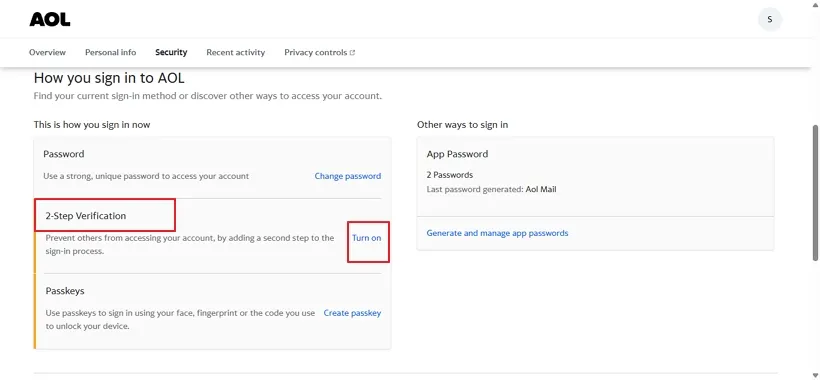Viewport: 820px width, 380px height.
Task: Click the 'Password' section title
Action: (x=64, y=154)
